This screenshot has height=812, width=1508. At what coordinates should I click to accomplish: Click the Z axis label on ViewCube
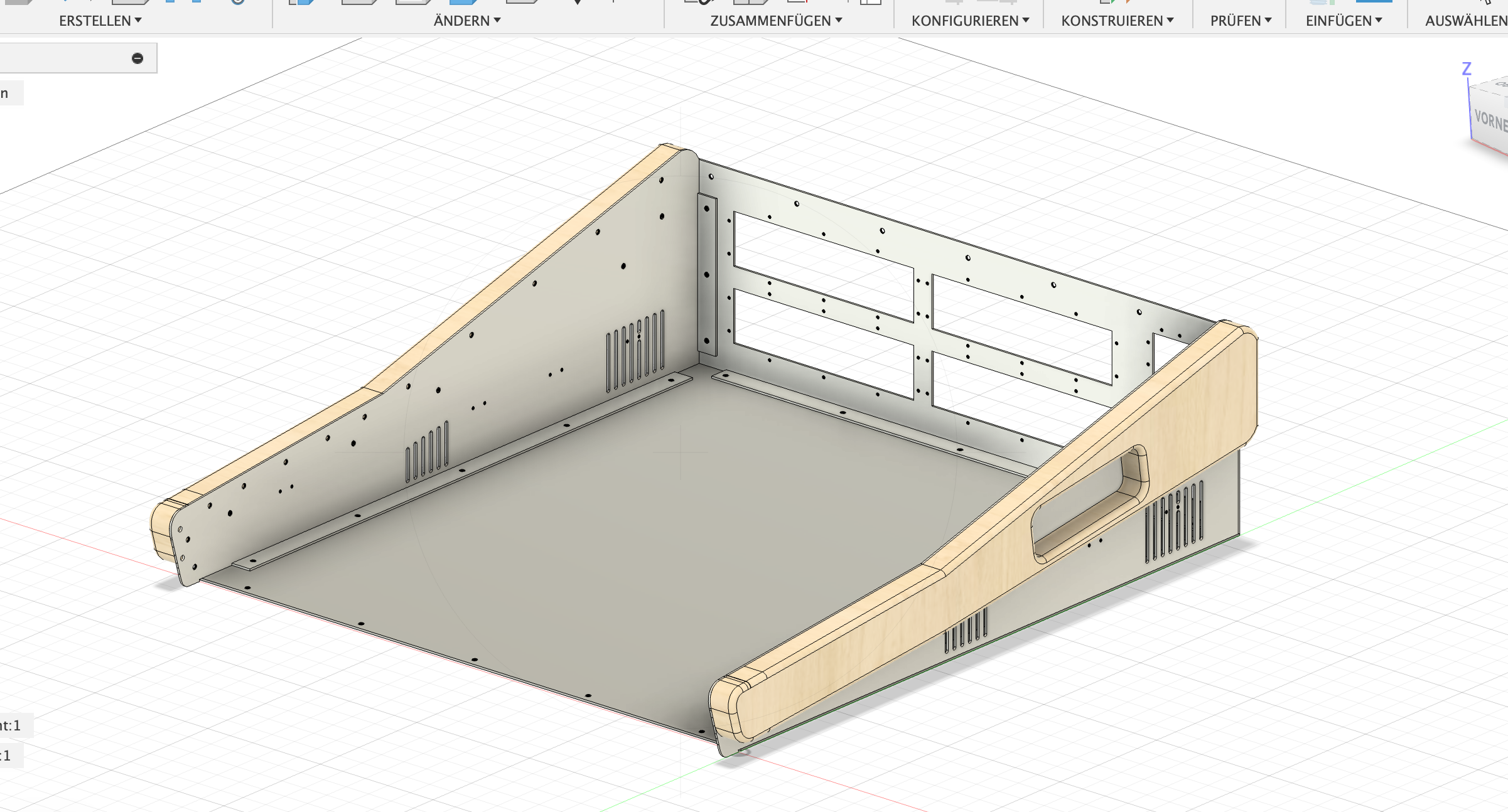1467,68
